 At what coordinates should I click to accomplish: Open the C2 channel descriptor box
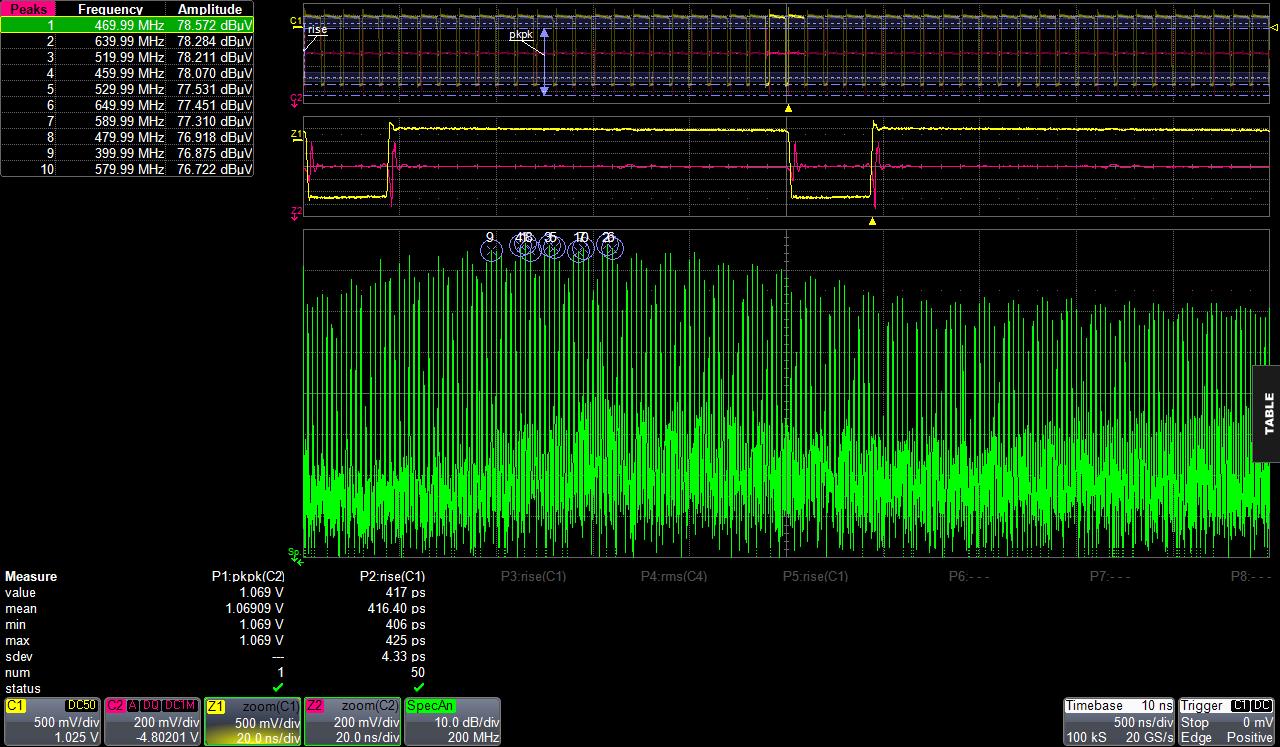point(151,721)
